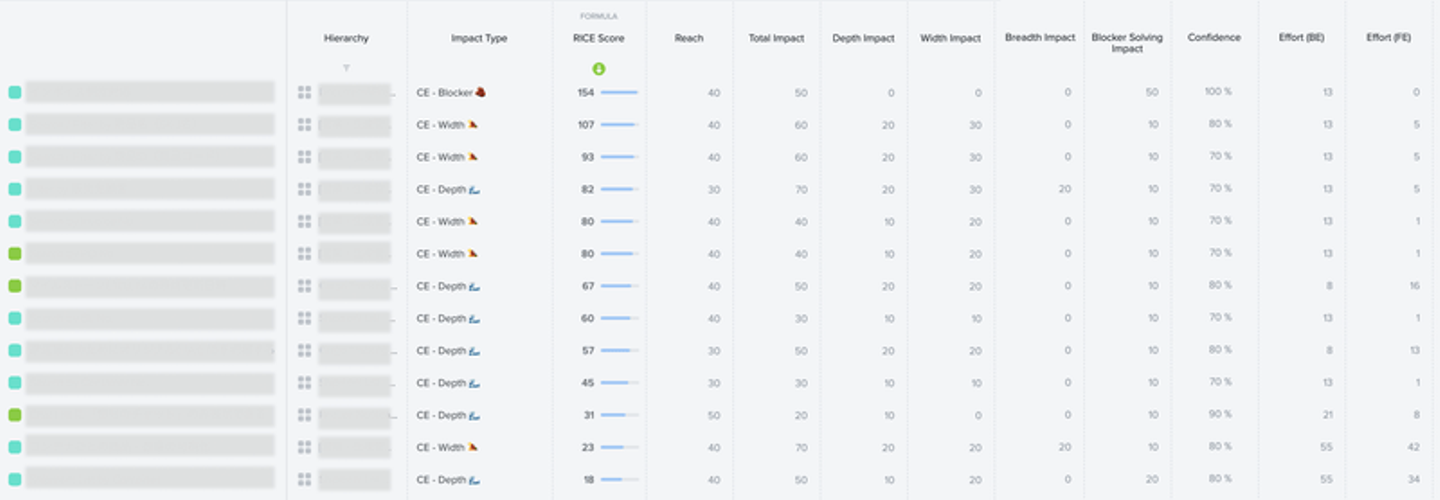Click the hierarchy grid icon in the row scoring 31
The width and height of the screenshot is (1440, 500).
pos(305,415)
